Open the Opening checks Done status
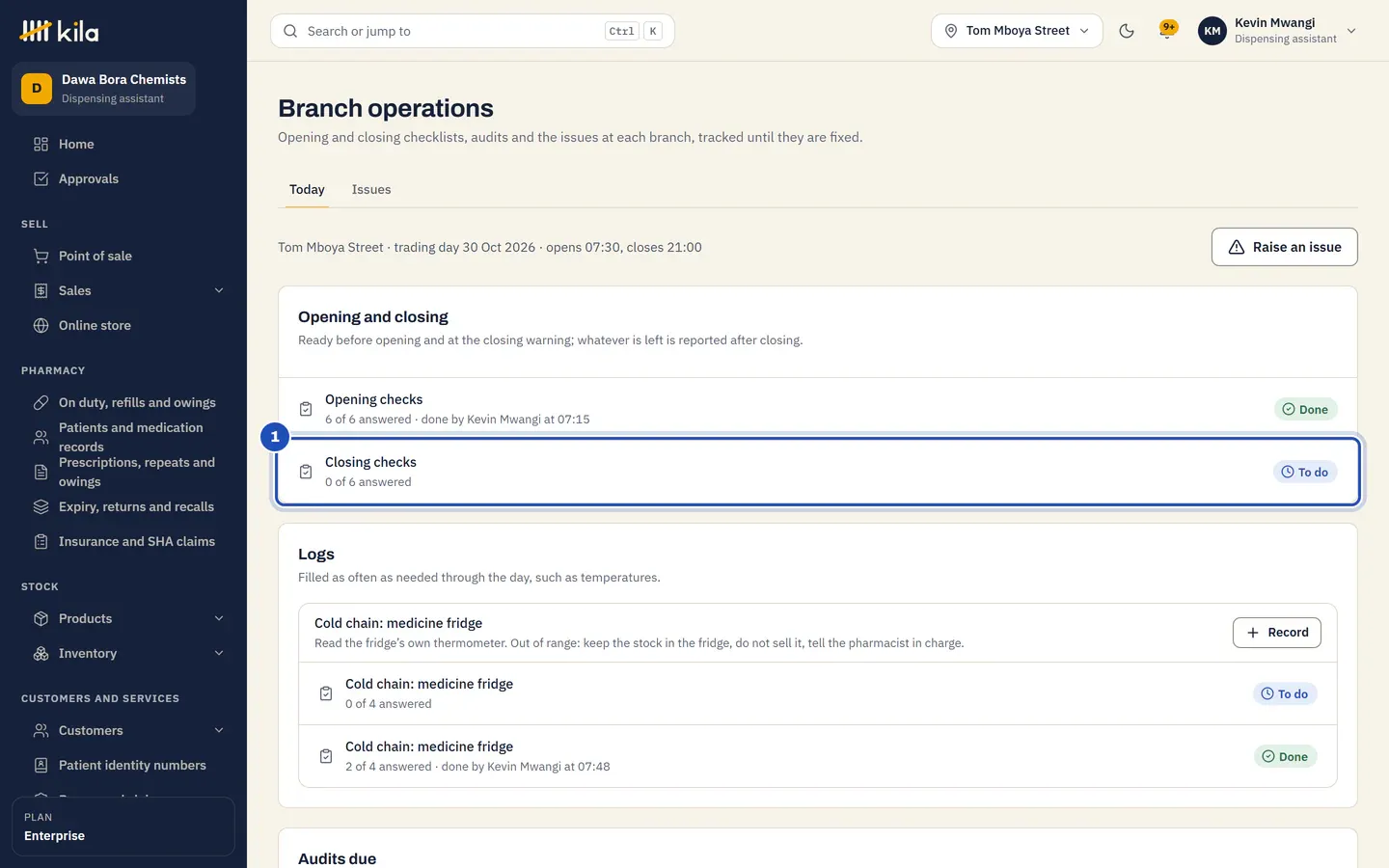Viewport: 1389px width, 868px height. [x=1305, y=409]
